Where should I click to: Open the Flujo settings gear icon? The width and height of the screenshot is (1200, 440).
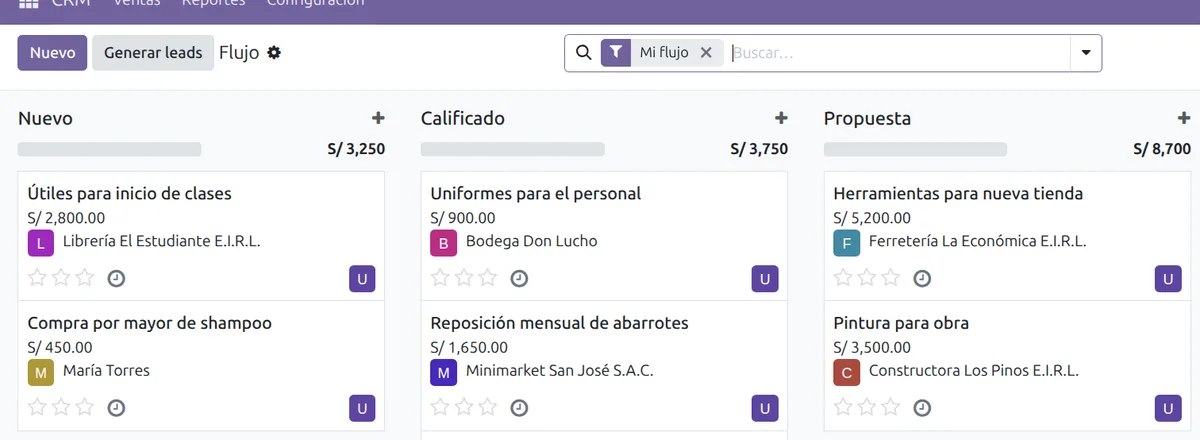pos(274,53)
